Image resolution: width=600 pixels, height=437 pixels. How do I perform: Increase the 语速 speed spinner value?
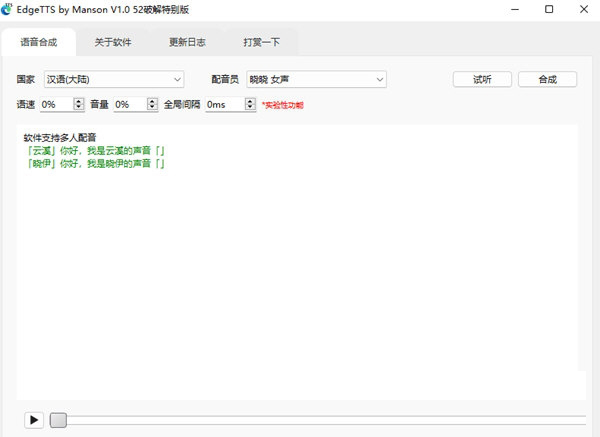[x=79, y=100]
